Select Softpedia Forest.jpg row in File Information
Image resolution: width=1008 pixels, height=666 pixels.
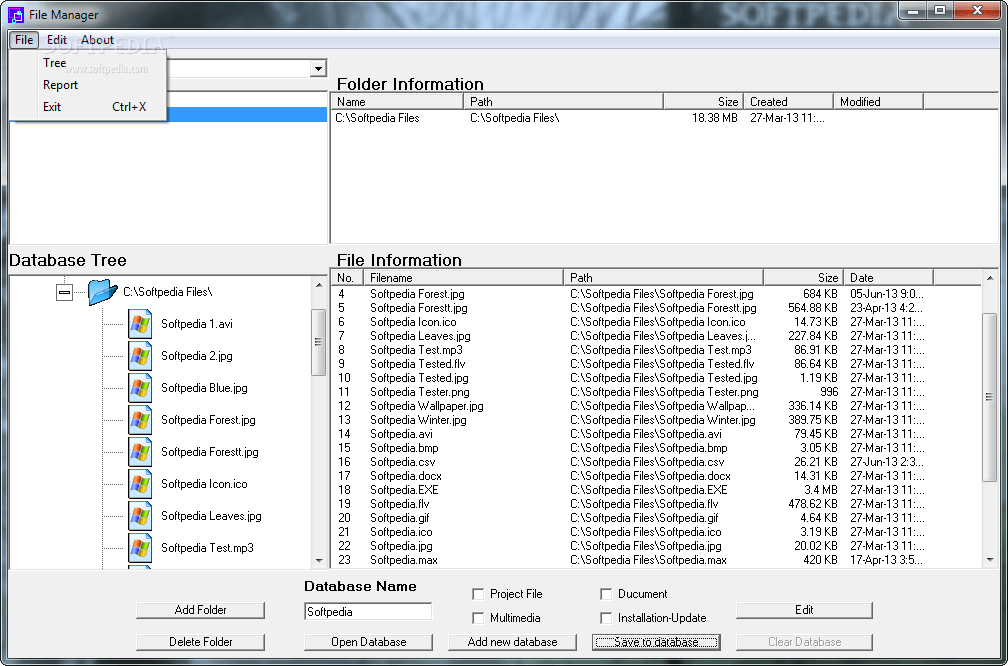click(656, 294)
